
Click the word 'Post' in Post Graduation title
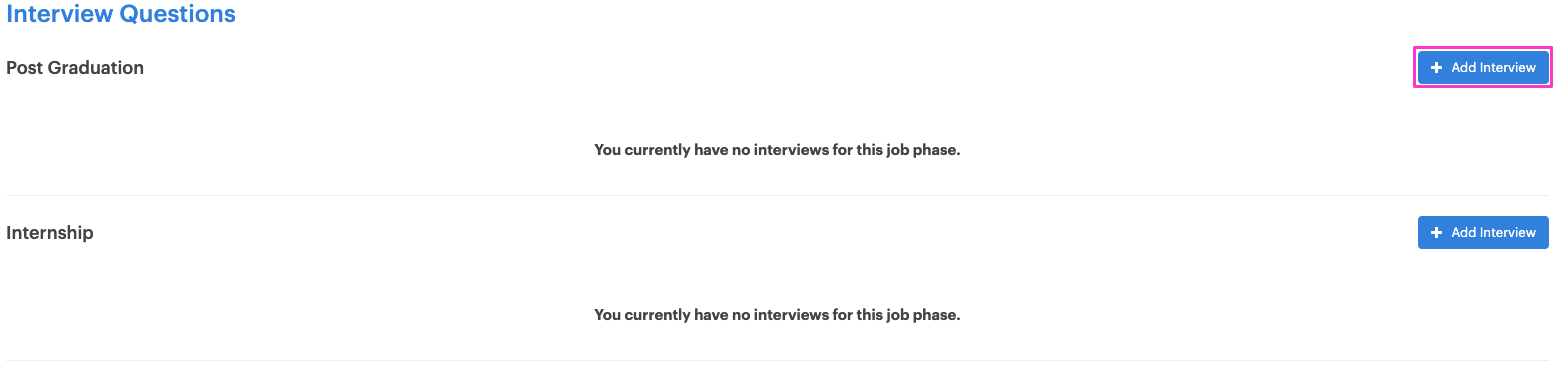click(24, 68)
